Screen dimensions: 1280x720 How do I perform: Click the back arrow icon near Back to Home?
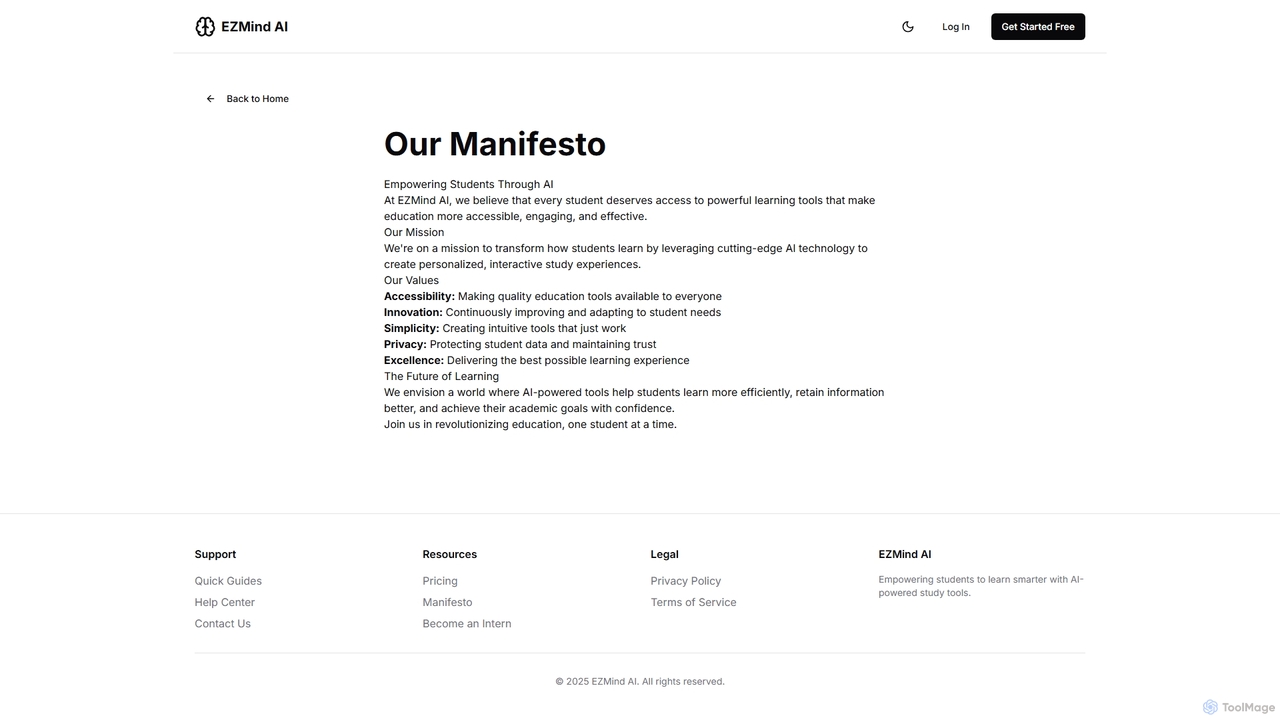(210, 99)
